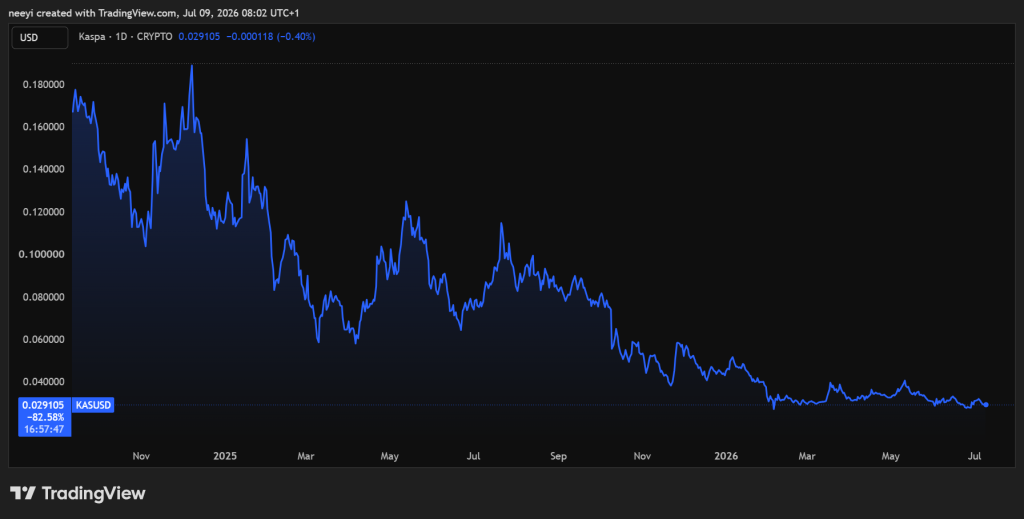Click the TradingView wordmark text
This screenshot has height=519, width=1024.
point(93,494)
